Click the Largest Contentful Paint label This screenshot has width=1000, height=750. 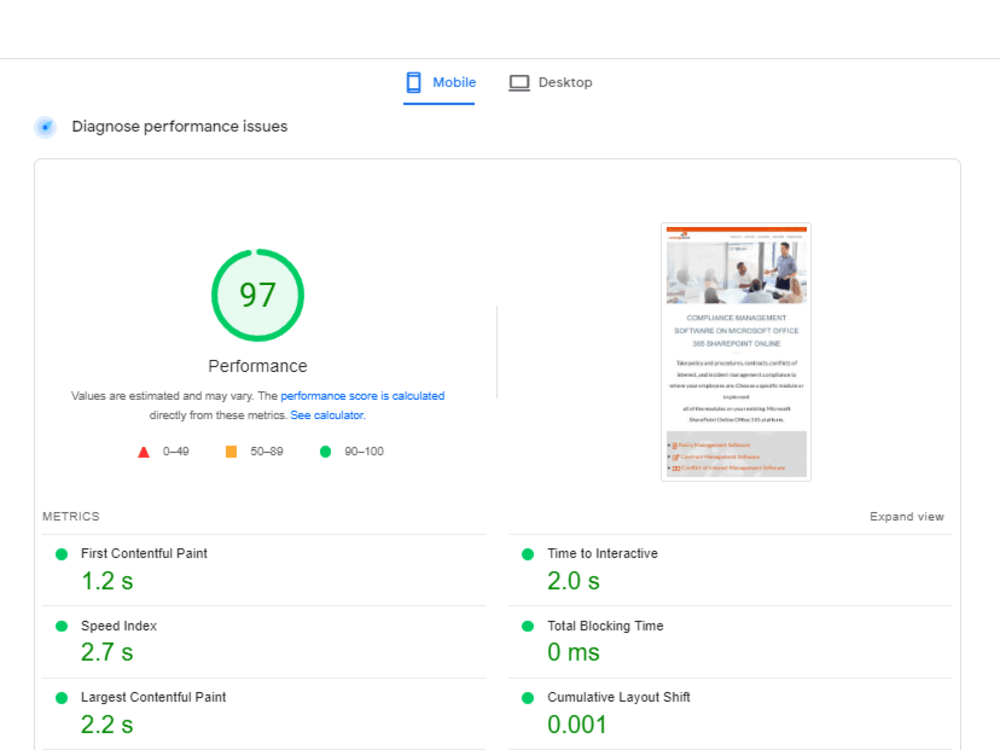coord(153,697)
